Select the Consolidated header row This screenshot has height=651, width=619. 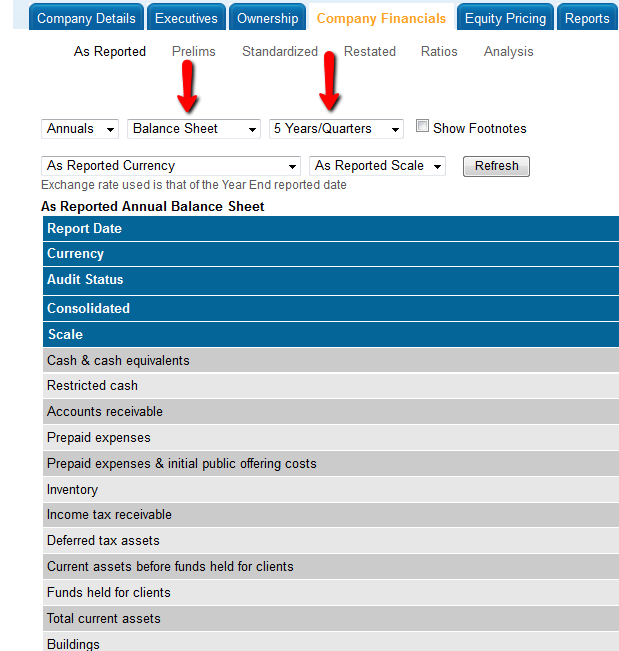pyautogui.click(x=331, y=308)
